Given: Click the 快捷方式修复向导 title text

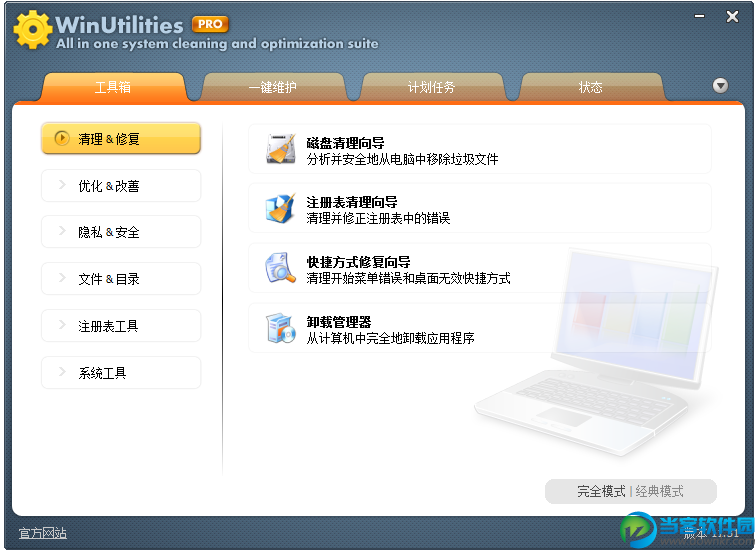Looking at the screenshot, I should pos(358,262).
